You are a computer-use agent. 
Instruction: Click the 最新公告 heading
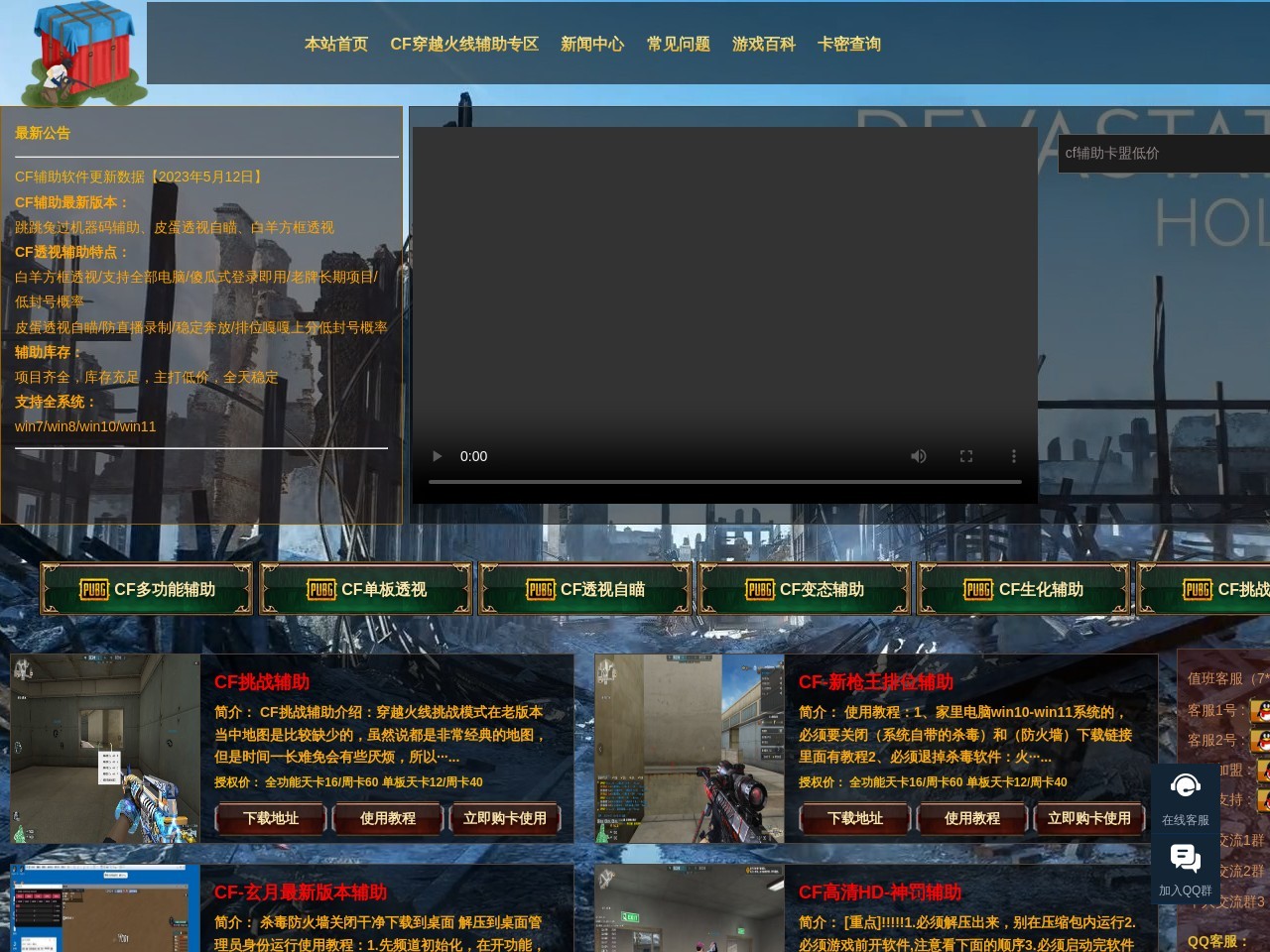pyautogui.click(x=43, y=133)
